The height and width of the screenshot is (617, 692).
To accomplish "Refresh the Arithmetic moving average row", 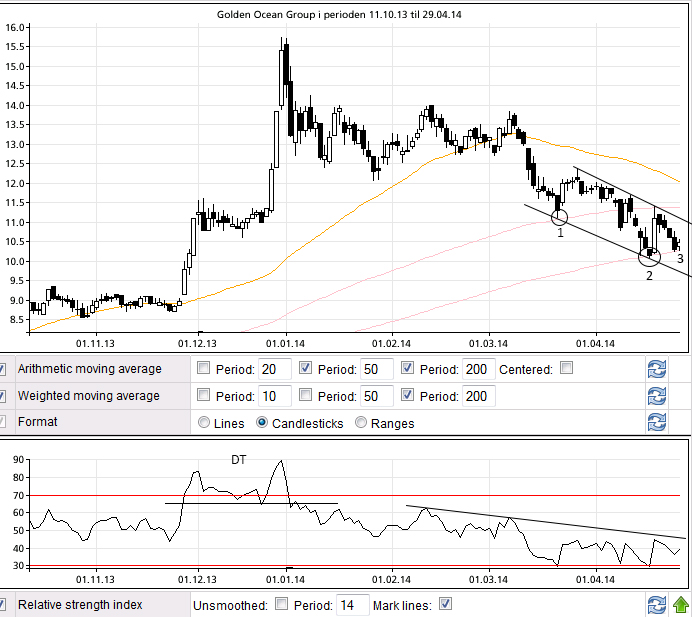I will click(656, 369).
